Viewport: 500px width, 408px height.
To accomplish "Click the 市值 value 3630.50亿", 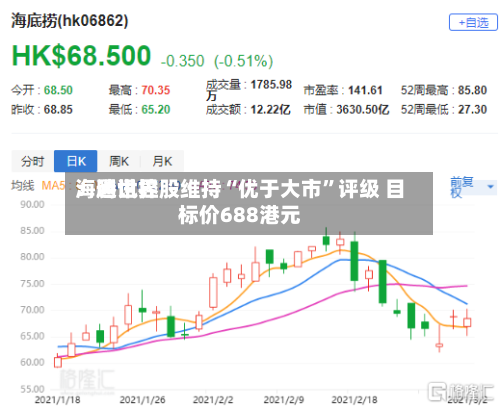I will 363,109.
